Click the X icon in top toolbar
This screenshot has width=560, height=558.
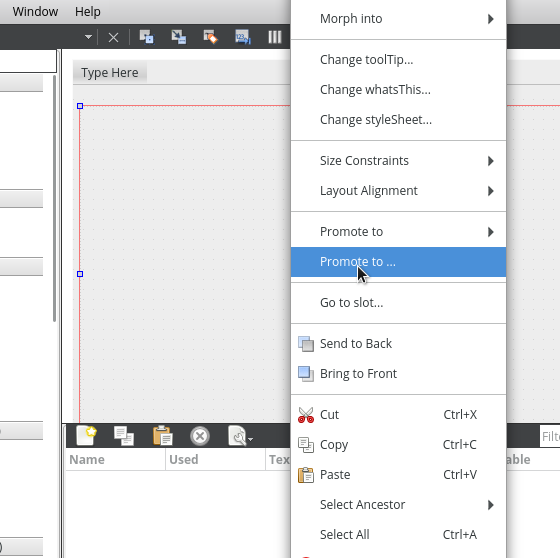tap(113, 37)
